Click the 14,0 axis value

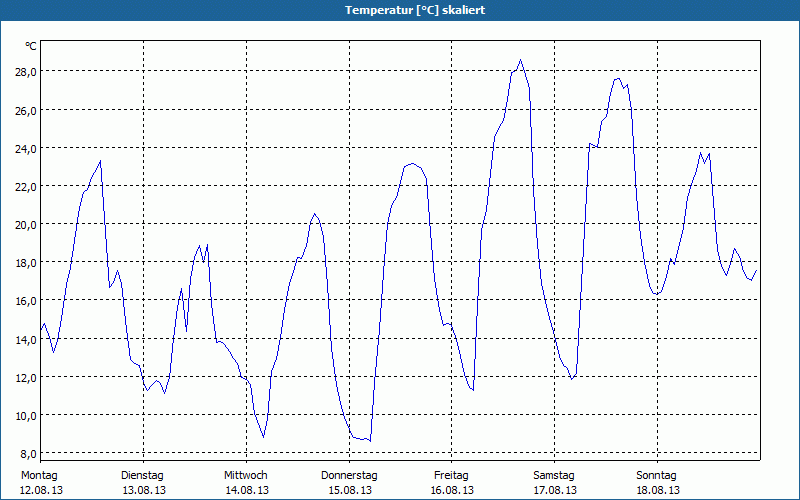click(x=26, y=339)
